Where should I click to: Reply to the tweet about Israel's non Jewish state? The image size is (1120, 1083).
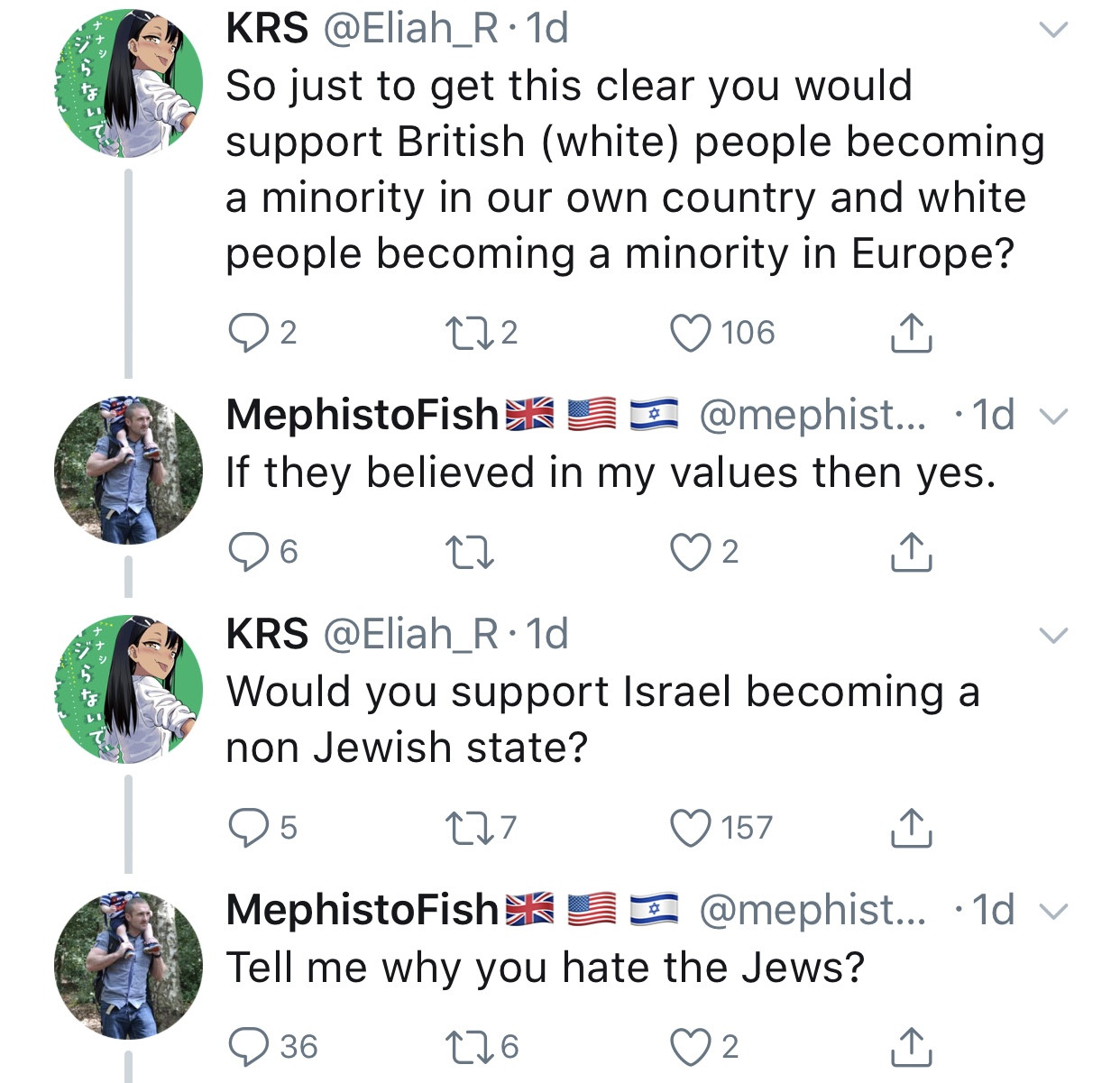coord(246,828)
